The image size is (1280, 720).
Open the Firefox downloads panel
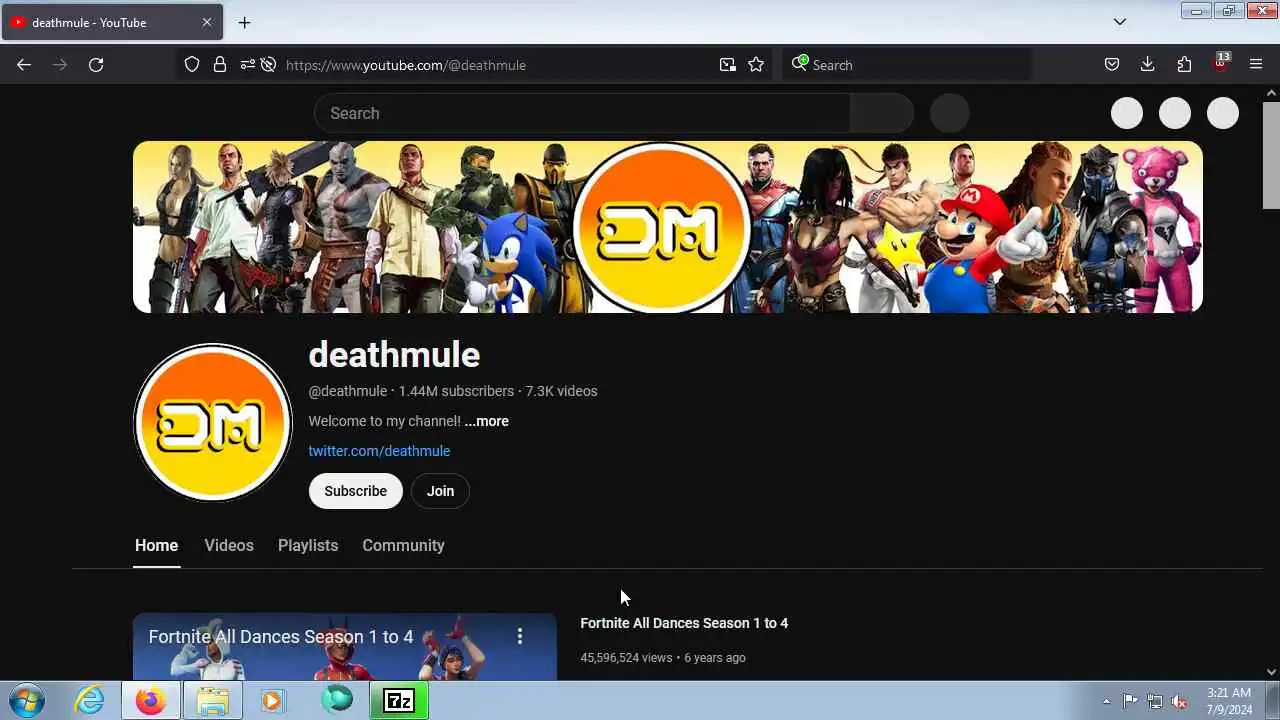coord(1148,65)
